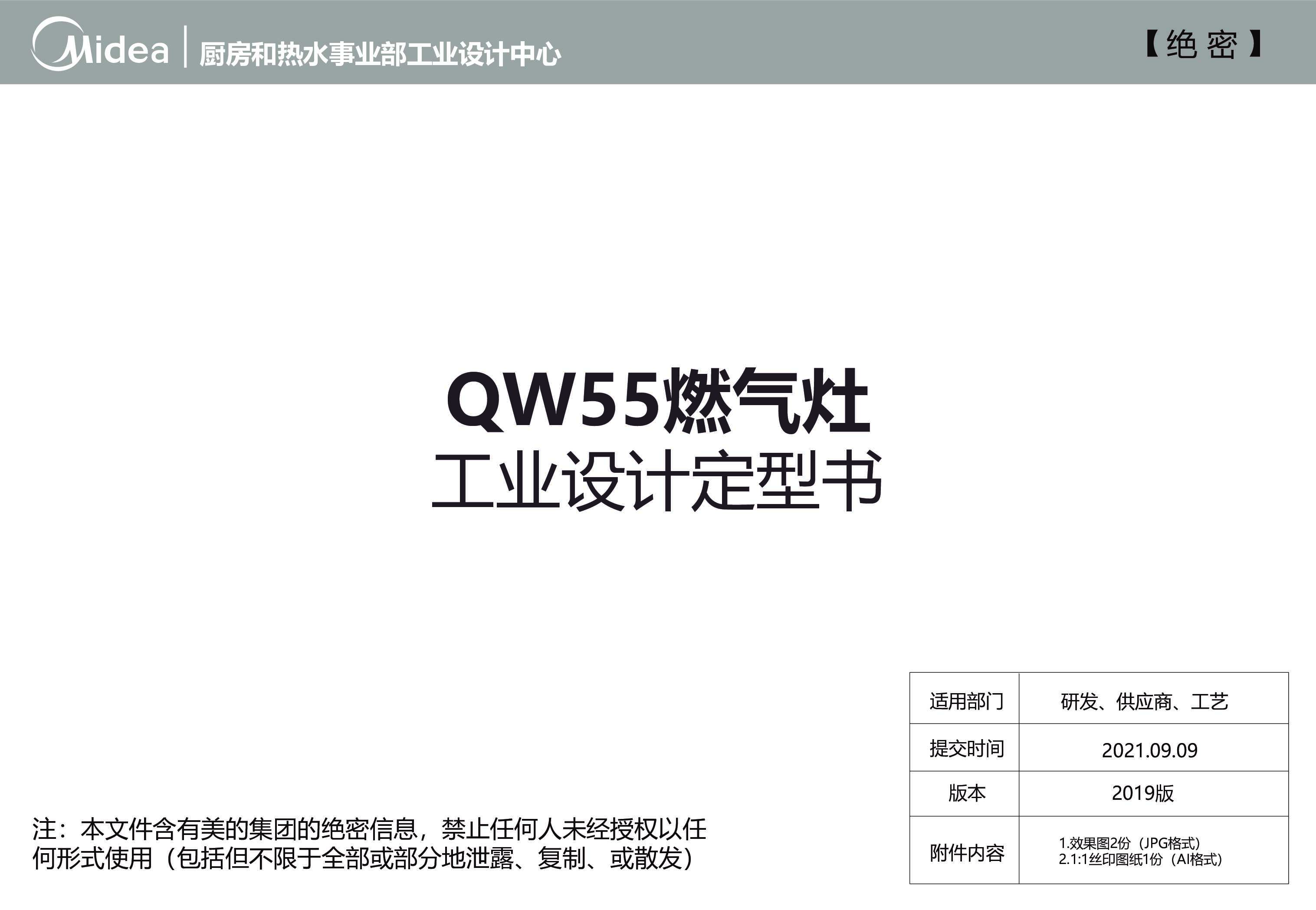
Task: Click the note line starting 何形式使用
Action: click(363, 859)
